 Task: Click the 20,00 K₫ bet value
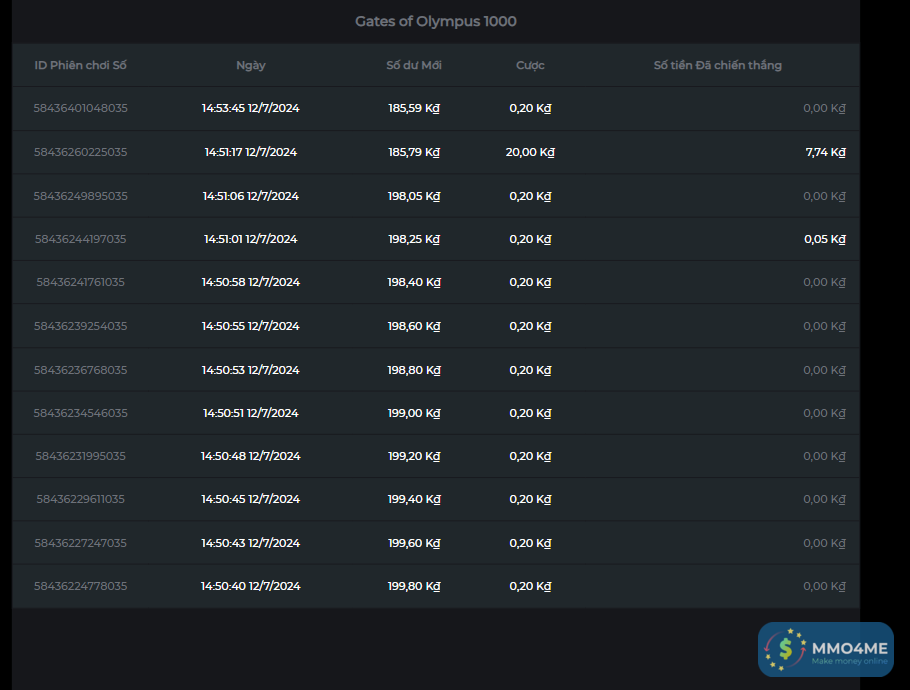(x=530, y=152)
